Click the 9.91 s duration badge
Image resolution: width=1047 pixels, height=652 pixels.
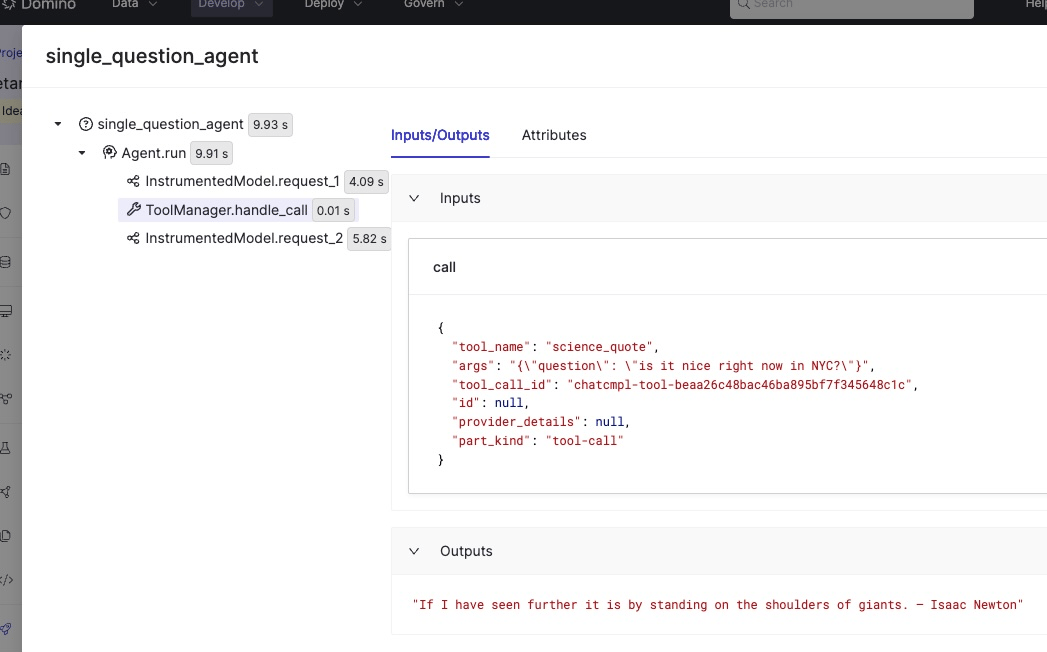[212, 154]
